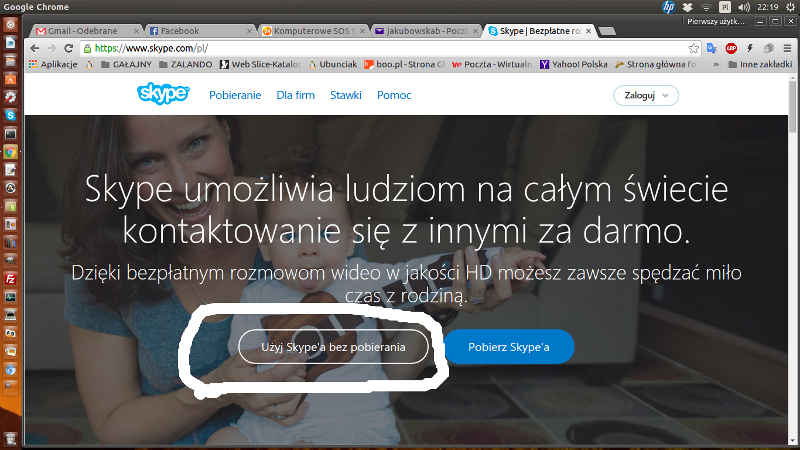Open the Stawki link
Screen dimensions: 800x450
coord(345,95)
